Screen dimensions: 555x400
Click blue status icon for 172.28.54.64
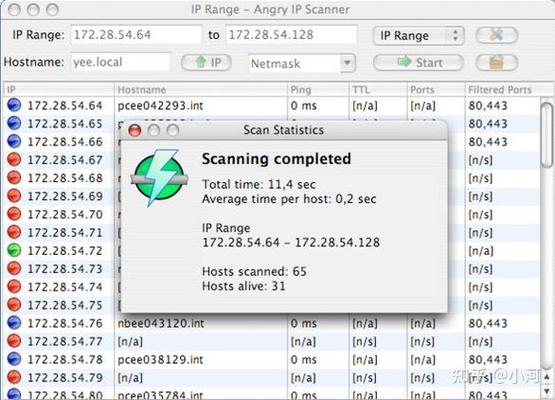click(x=14, y=105)
